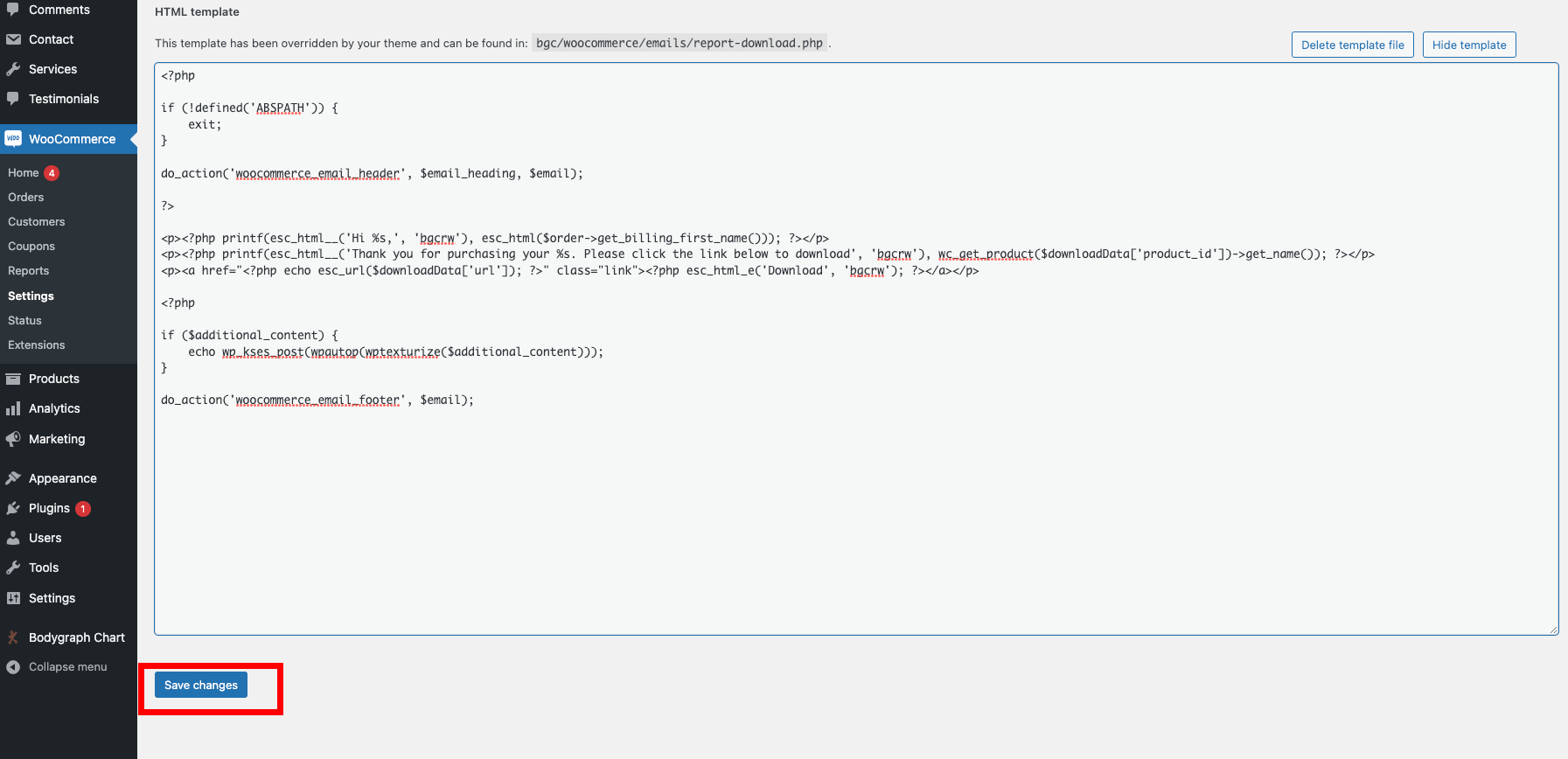Image resolution: width=1568 pixels, height=759 pixels.
Task: Click the Comments speech bubble icon
Action: (13, 9)
